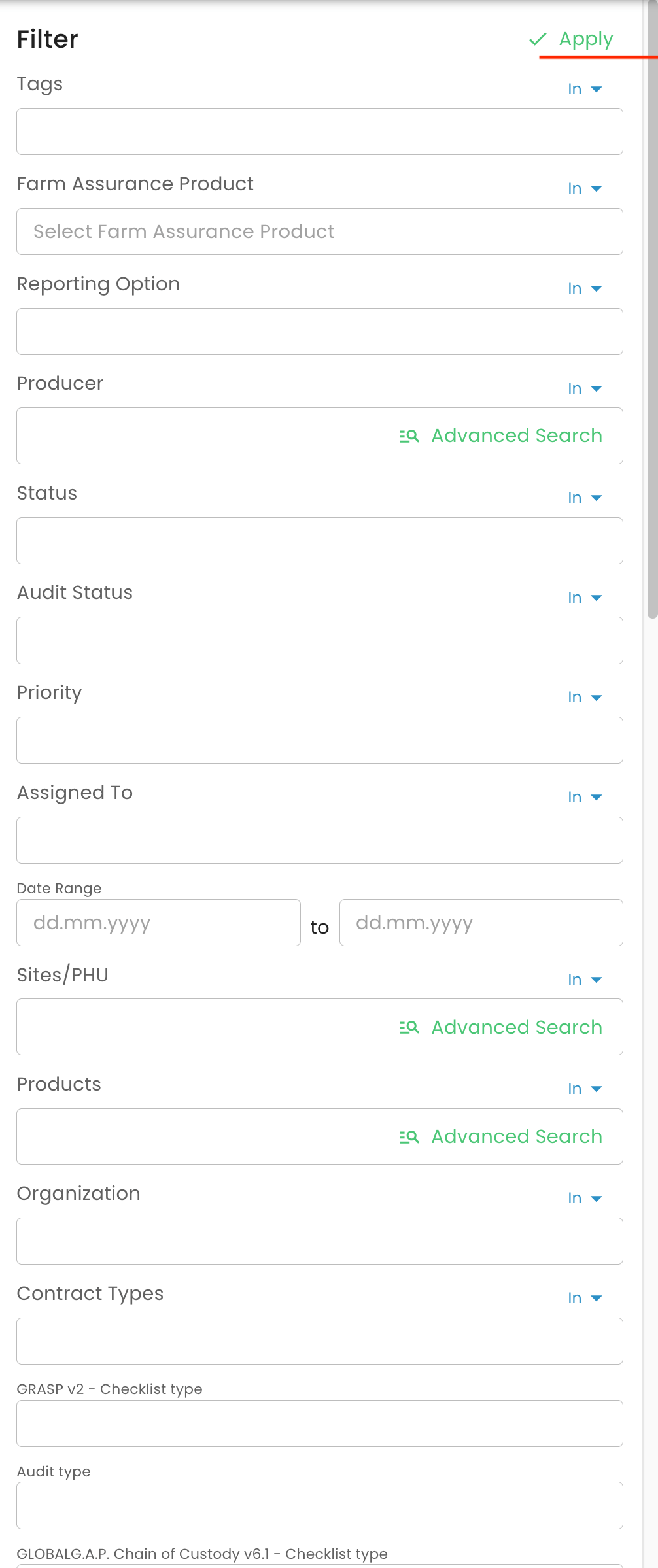Focus the Audit type input field
658x1568 pixels.
click(x=320, y=1505)
